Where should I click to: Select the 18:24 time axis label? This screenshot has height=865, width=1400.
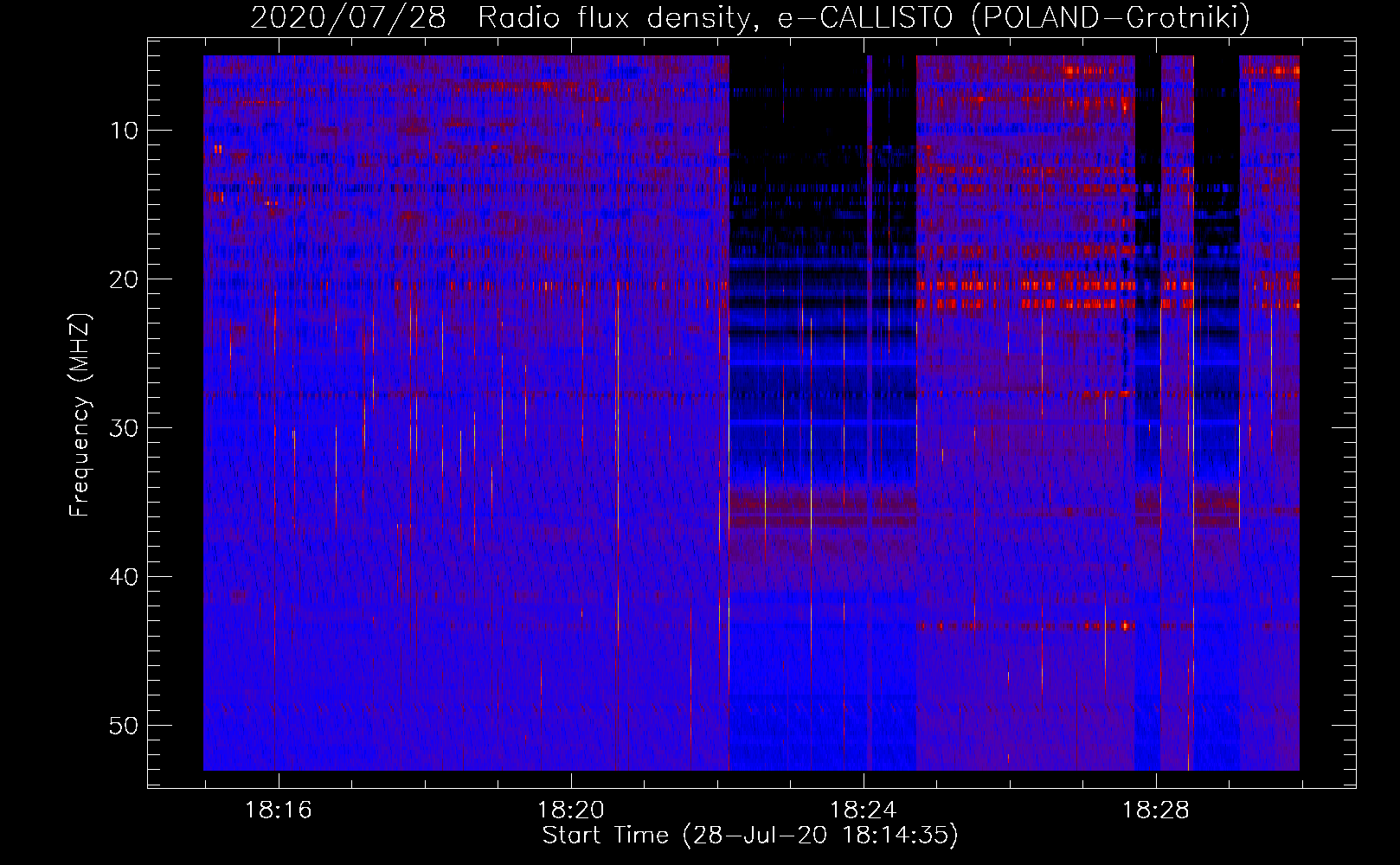pos(863,811)
